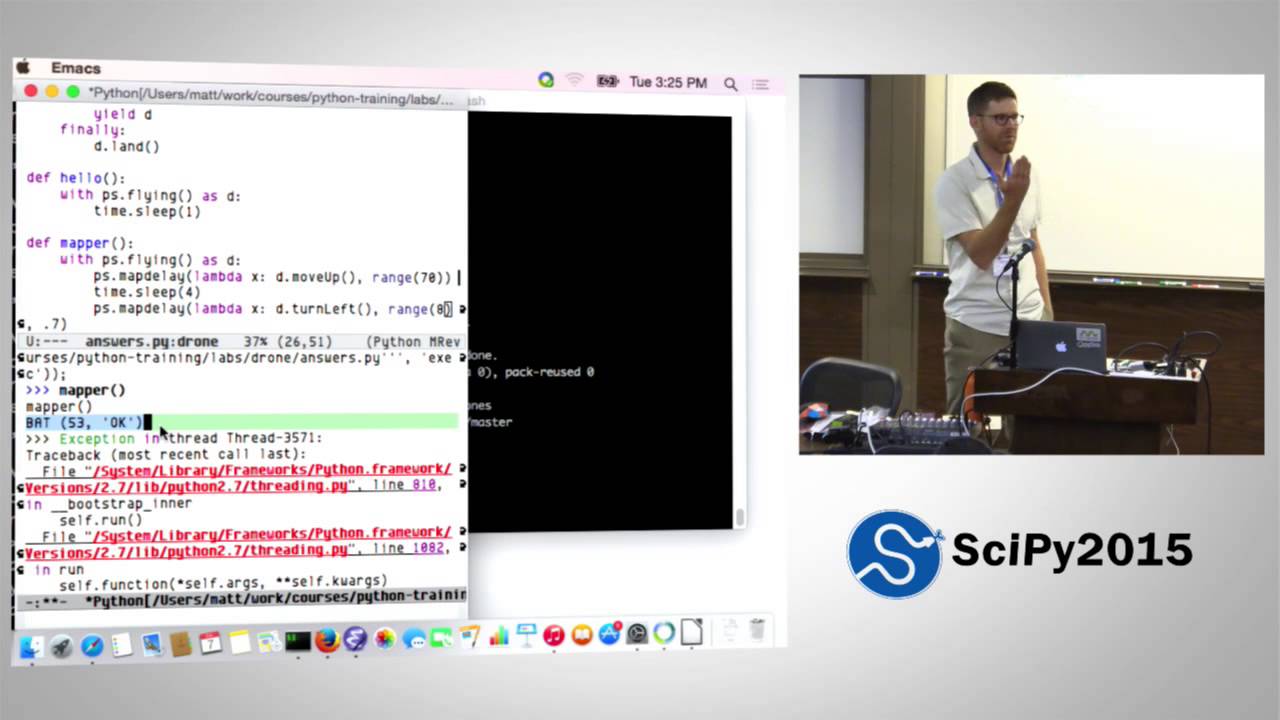Click the answers.py:drone mode line buffer name
This screenshot has width=1280, height=720.
pos(151,342)
